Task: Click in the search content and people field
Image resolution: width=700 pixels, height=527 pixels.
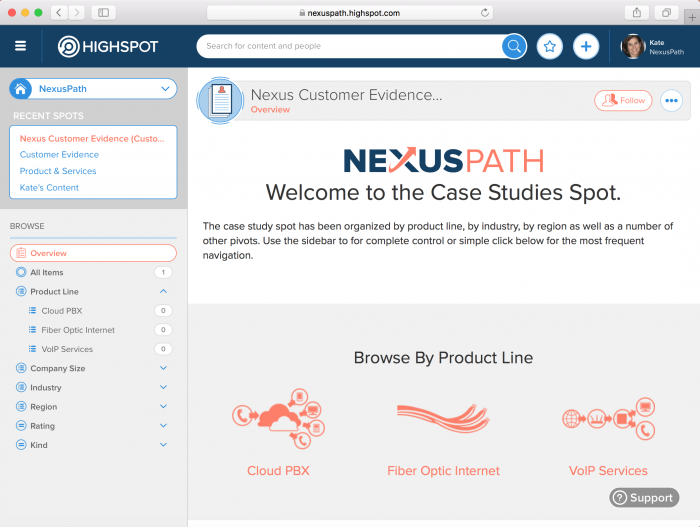Action: [350, 46]
